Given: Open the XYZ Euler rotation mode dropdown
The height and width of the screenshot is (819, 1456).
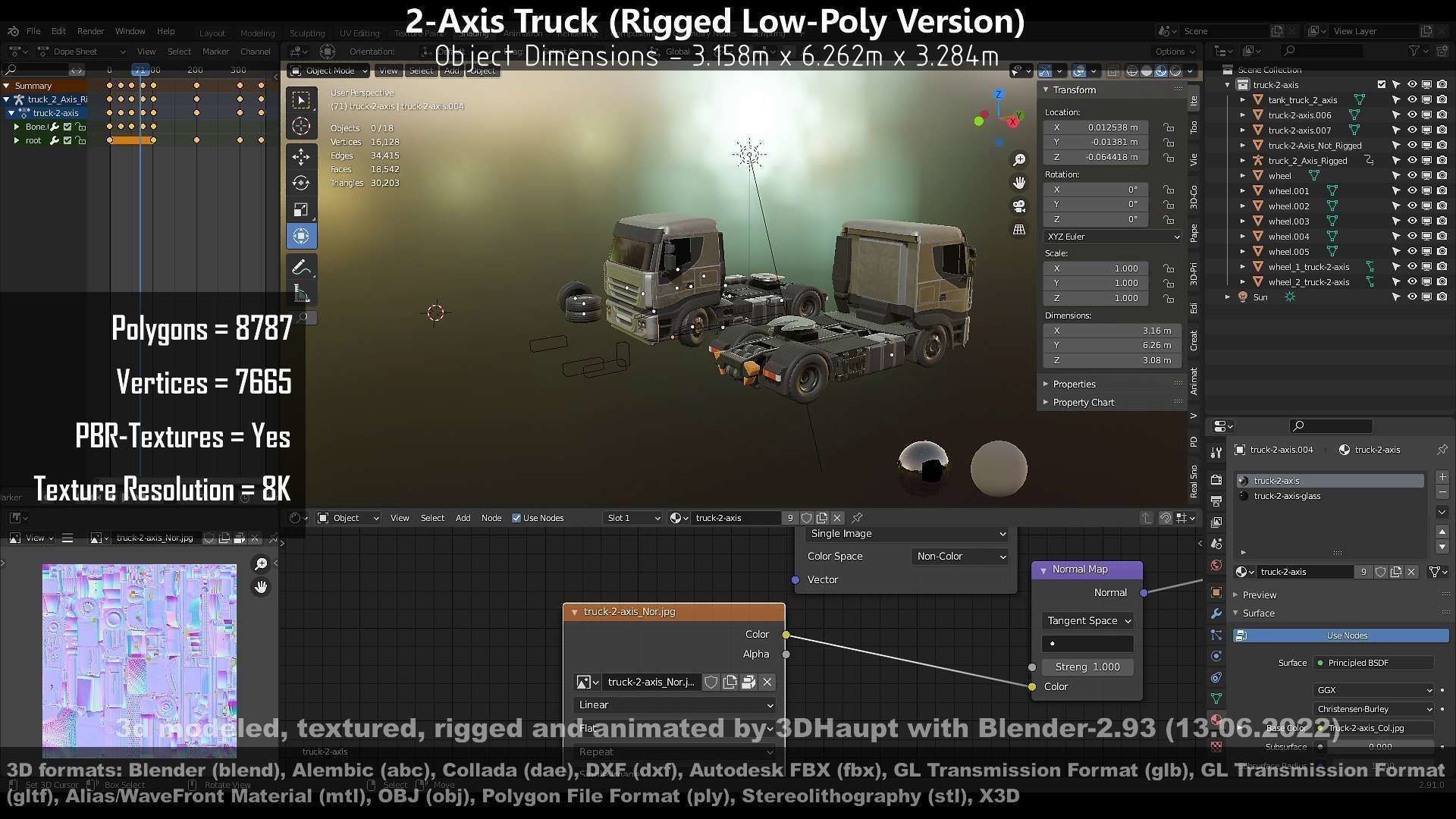Looking at the screenshot, I should 1112,237.
